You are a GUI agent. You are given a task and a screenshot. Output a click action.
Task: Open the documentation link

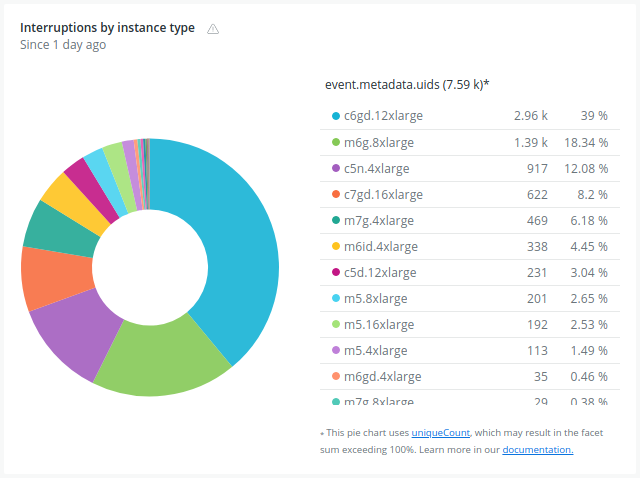pos(538,450)
